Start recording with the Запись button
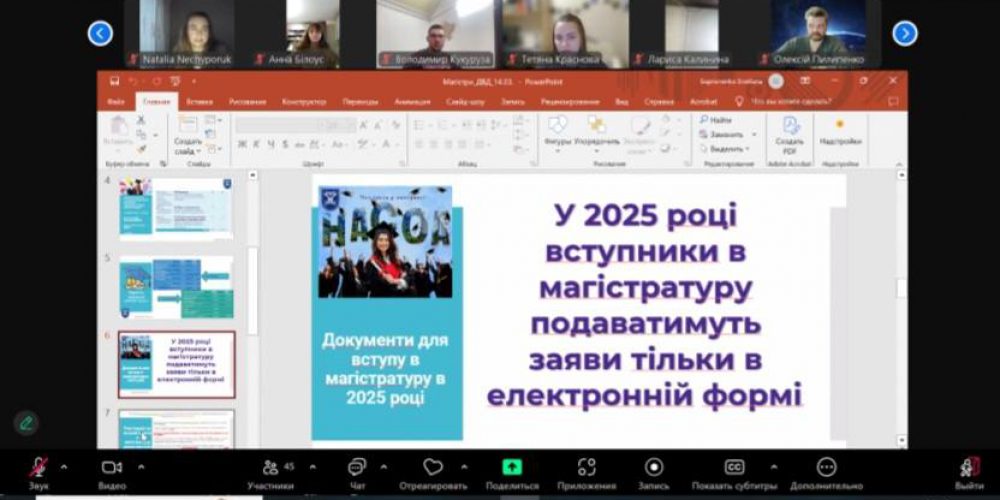Screen dimensions: 1000x500 (x=654, y=468)
